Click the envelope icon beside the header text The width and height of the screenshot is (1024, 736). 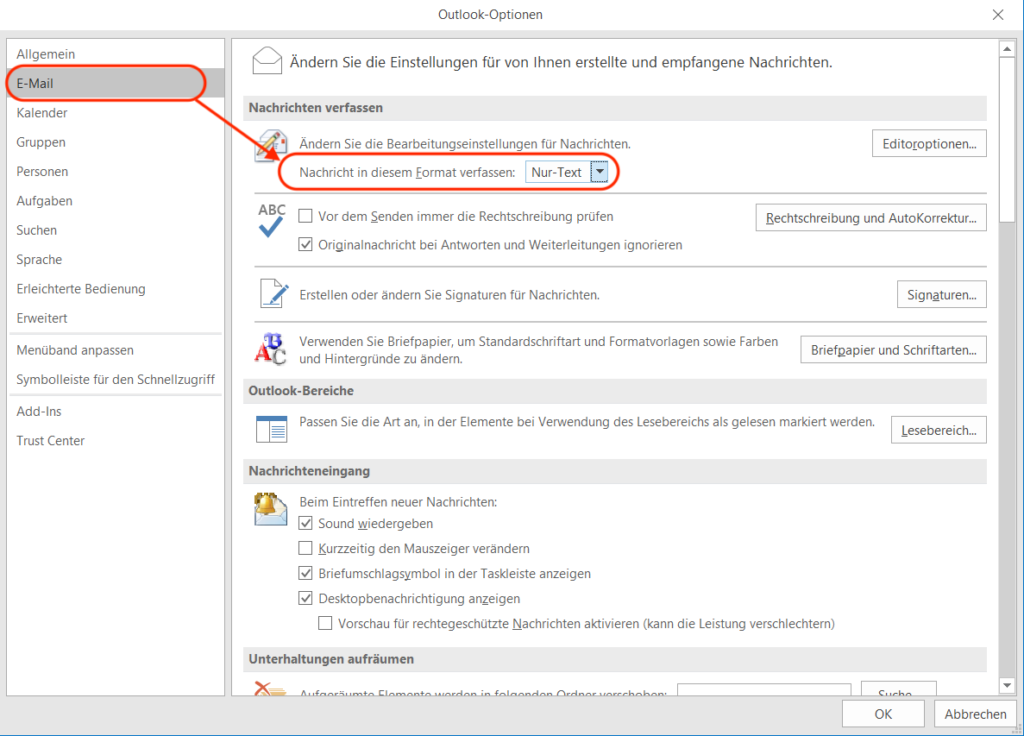[x=267, y=61]
